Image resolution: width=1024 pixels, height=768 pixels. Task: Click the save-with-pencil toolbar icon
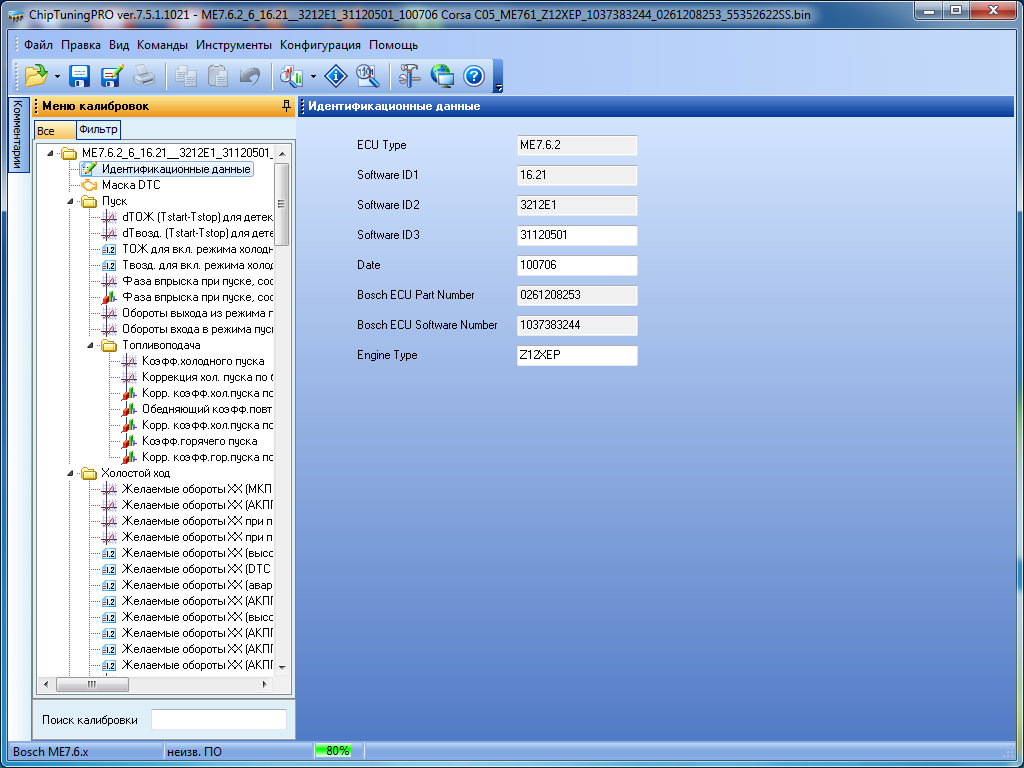tap(111, 75)
